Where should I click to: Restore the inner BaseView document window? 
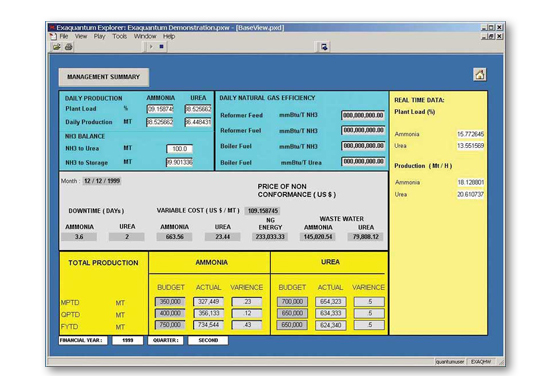tap(491, 36)
